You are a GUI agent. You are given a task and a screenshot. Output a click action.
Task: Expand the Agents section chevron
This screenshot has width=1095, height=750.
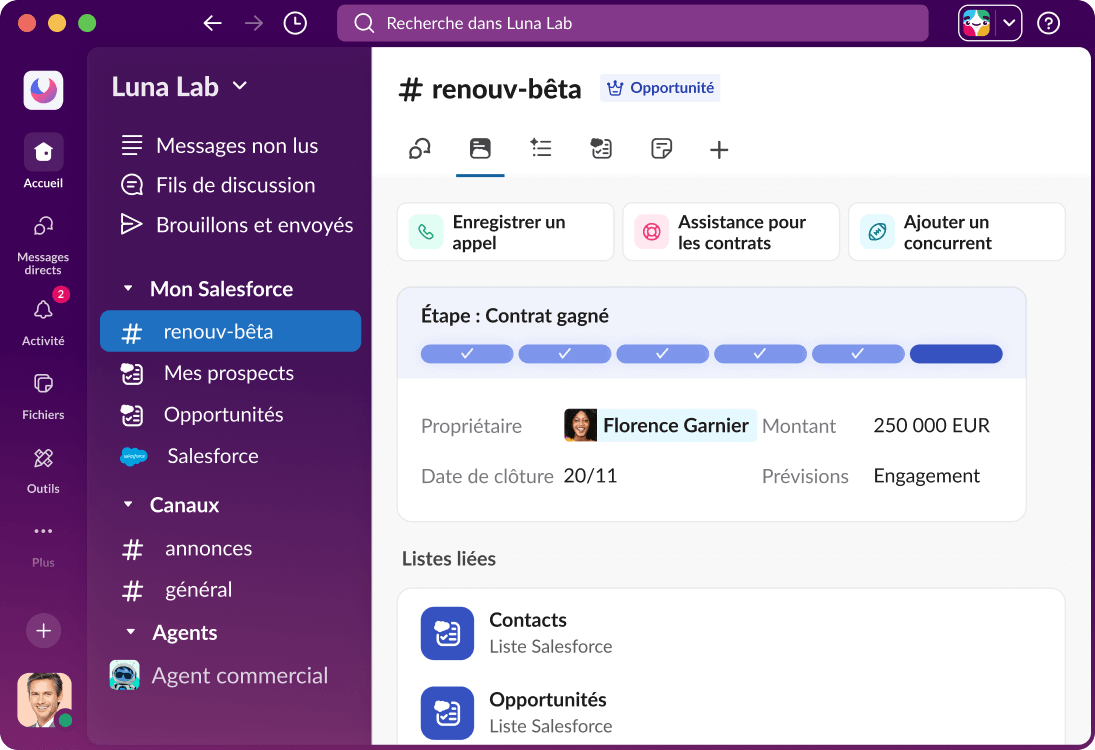[130, 632]
